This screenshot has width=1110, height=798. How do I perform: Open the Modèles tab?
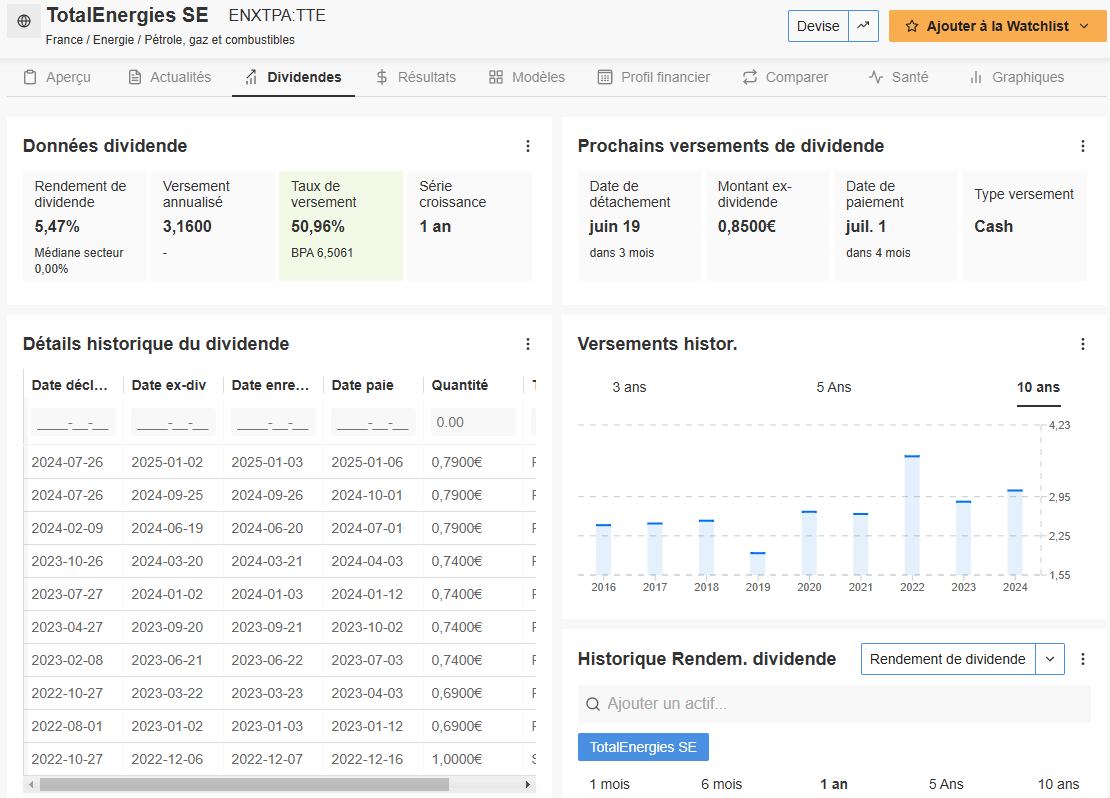[x=527, y=77]
